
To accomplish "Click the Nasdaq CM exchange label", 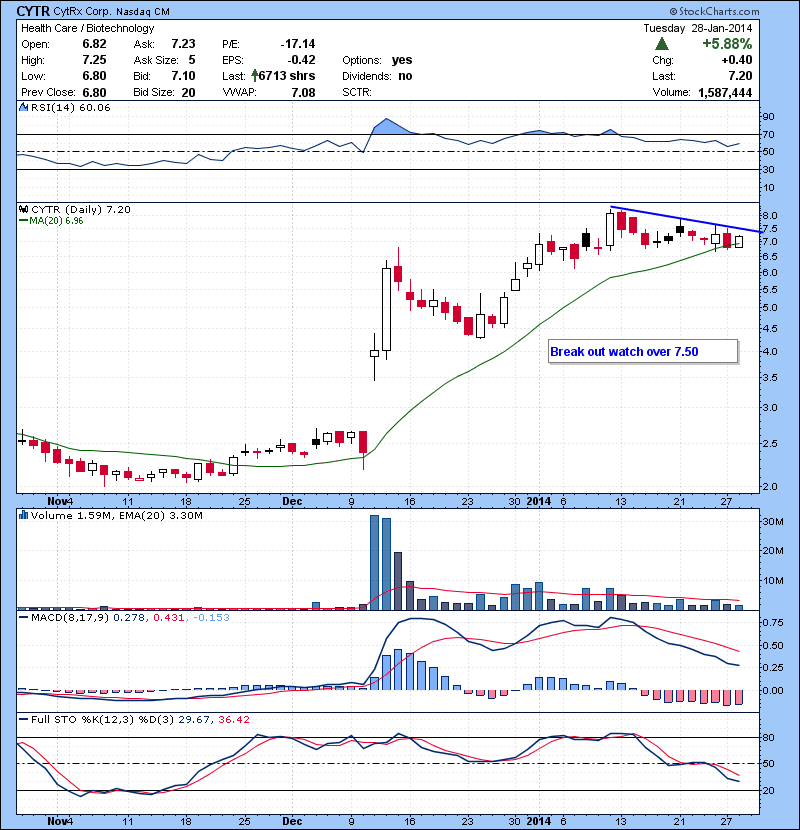I will (142, 12).
